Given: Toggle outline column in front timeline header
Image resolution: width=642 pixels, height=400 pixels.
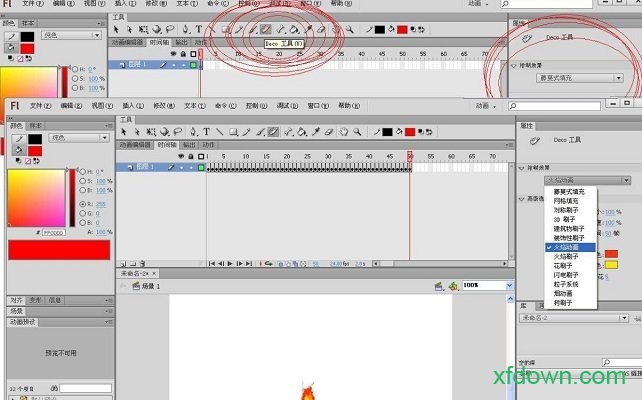Looking at the screenshot, I should click(201, 156).
